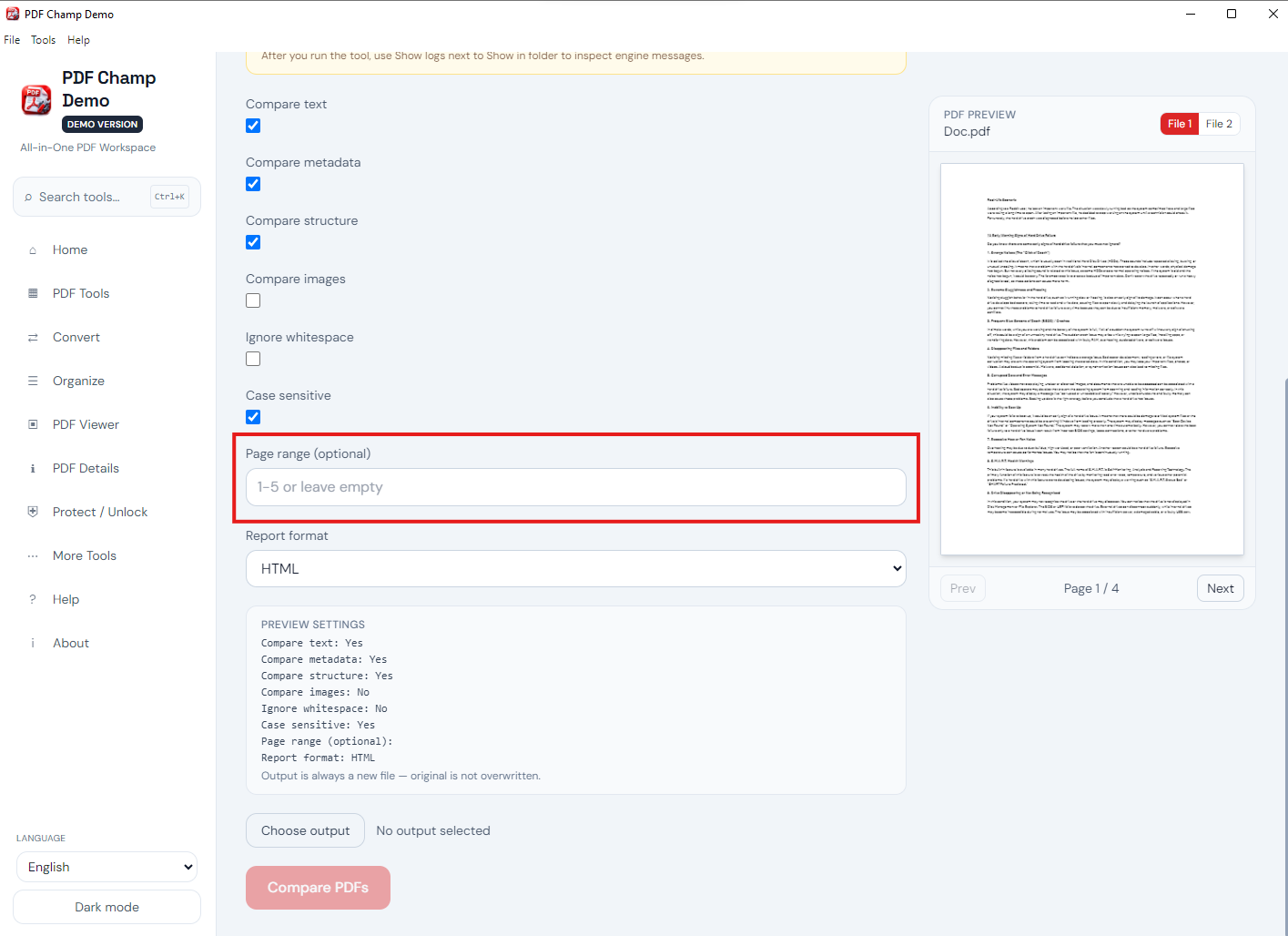This screenshot has width=1288, height=936.
Task: Click the PDF Tools grid icon
Action: click(33, 294)
